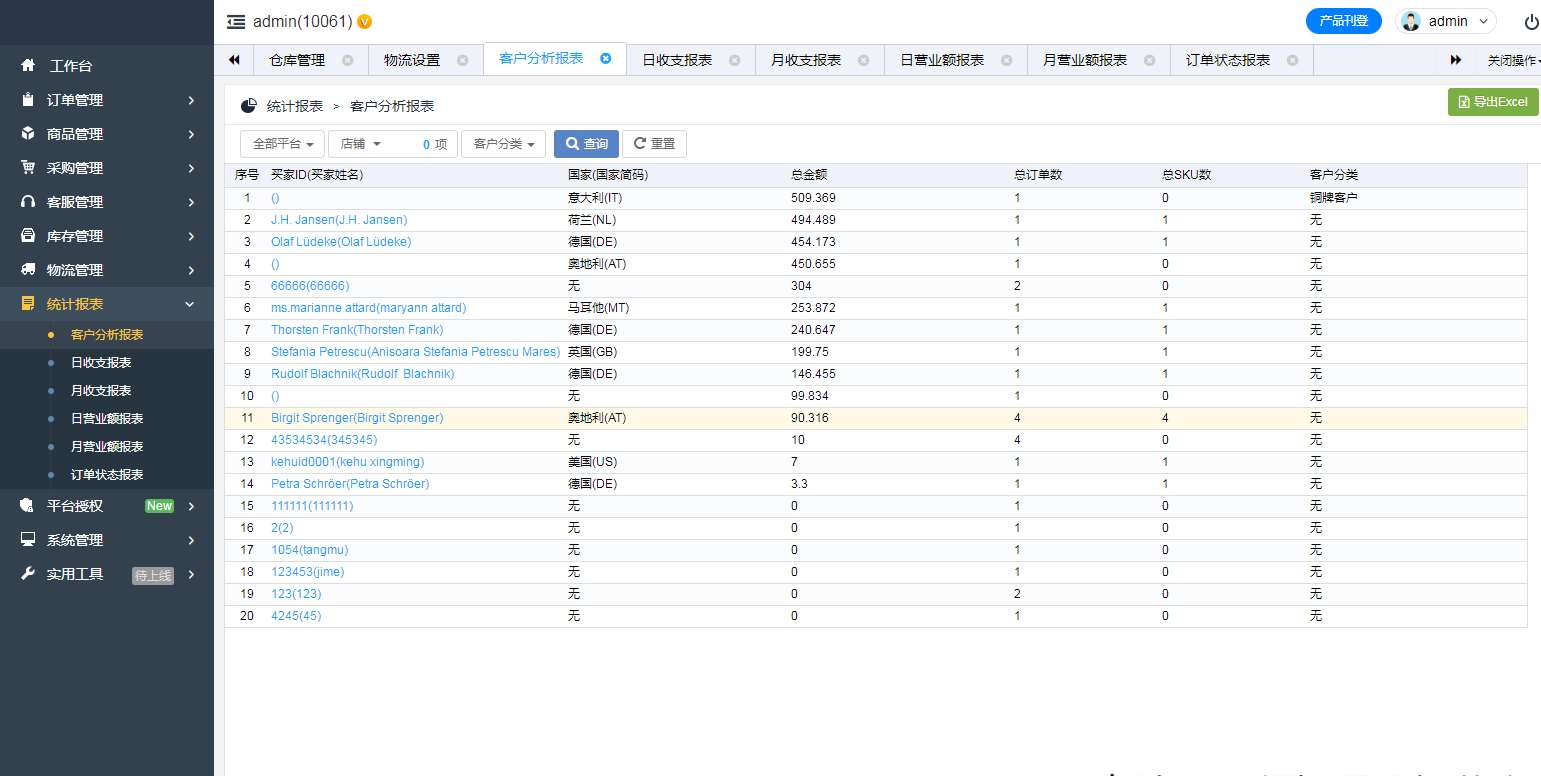The height and width of the screenshot is (776, 1541).
Task: Click the orange VIP badge beside admin(10061)
Action: tap(365, 22)
